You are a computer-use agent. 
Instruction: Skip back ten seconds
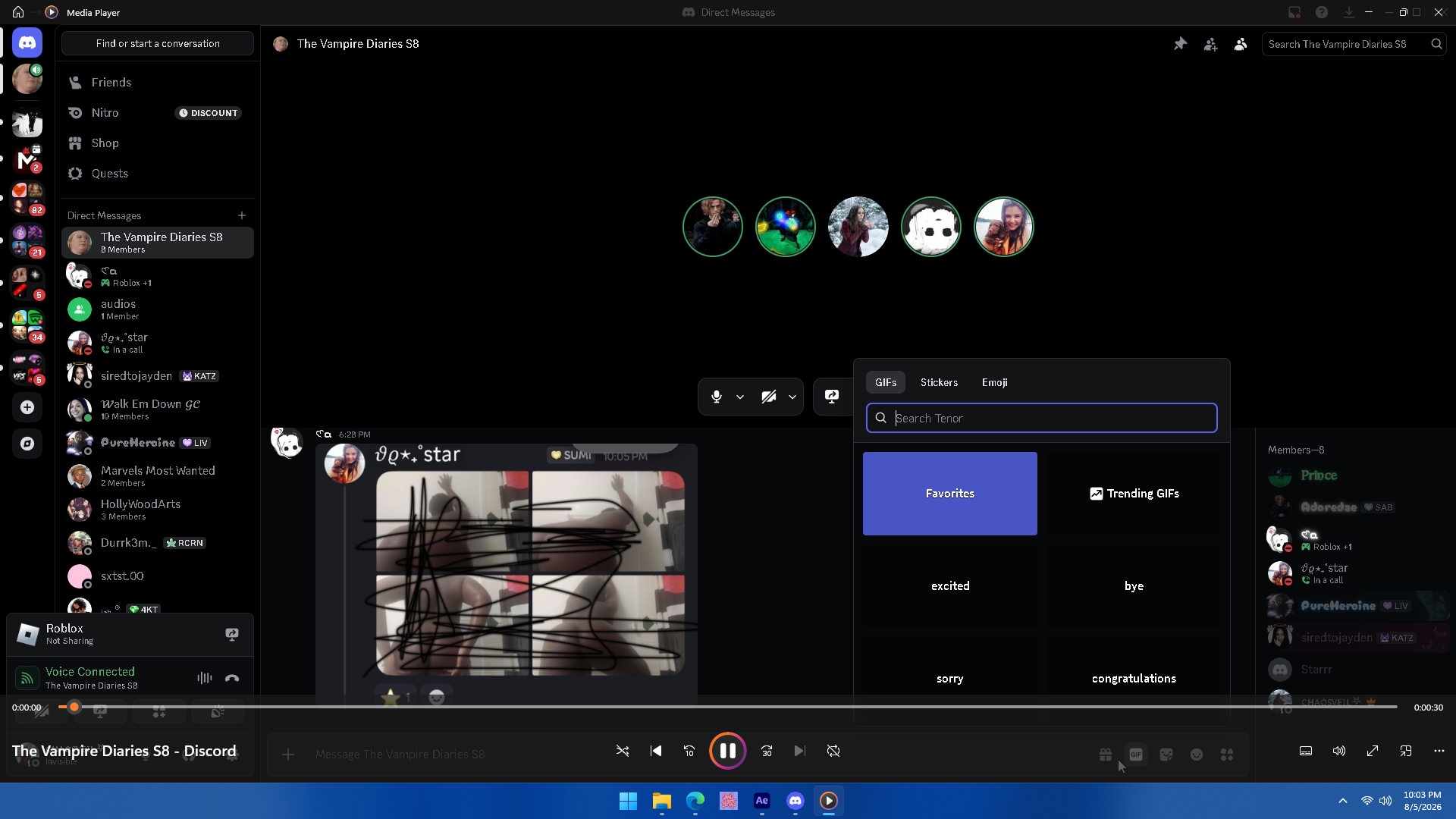coord(689,751)
